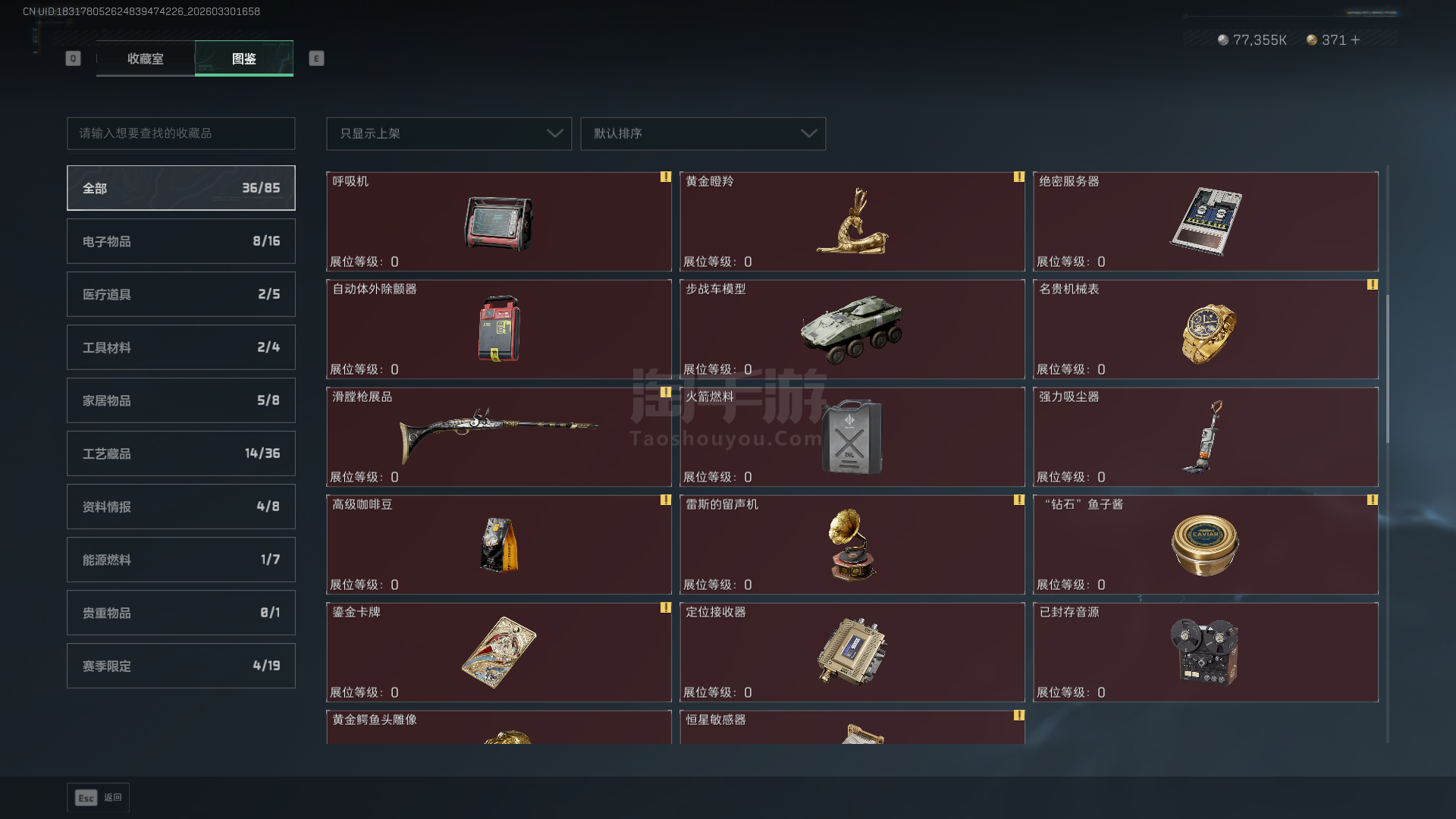This screenshot has width=1456, height=819.
Task: Select the 黄金瞪羚 golden gazelle statue icon
Action: [852, 221]
